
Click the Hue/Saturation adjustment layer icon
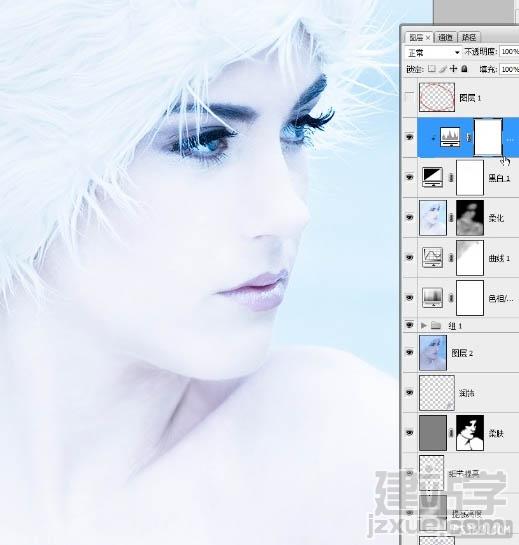coord(432,298)
